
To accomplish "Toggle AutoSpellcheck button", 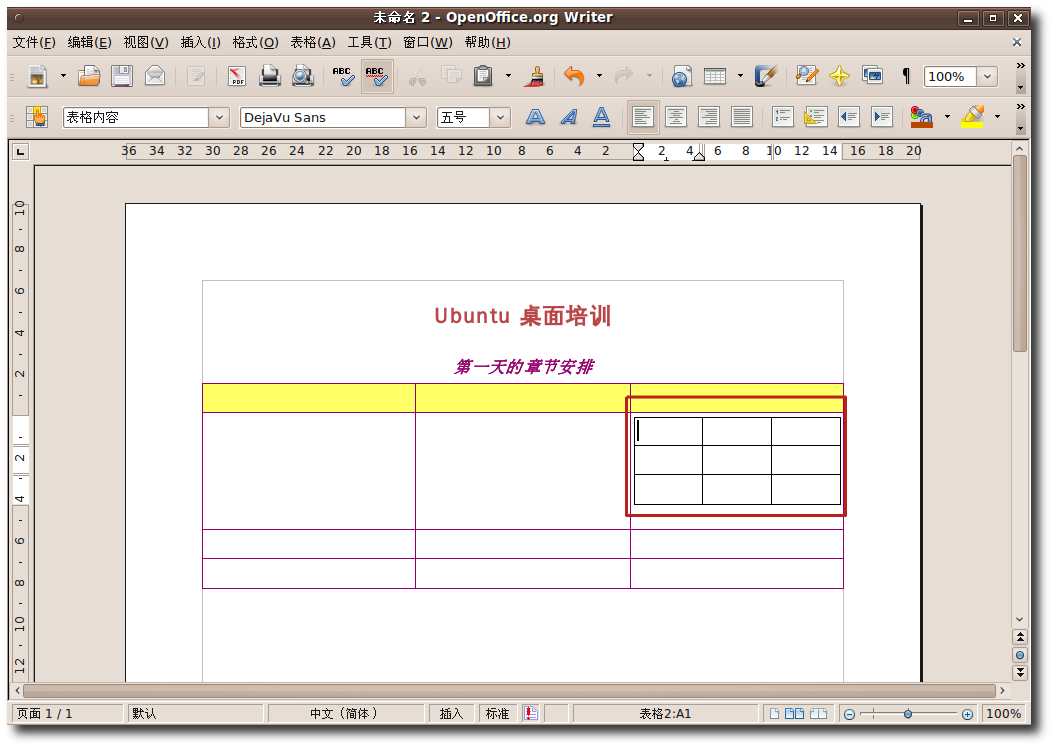I will [376, 76].
